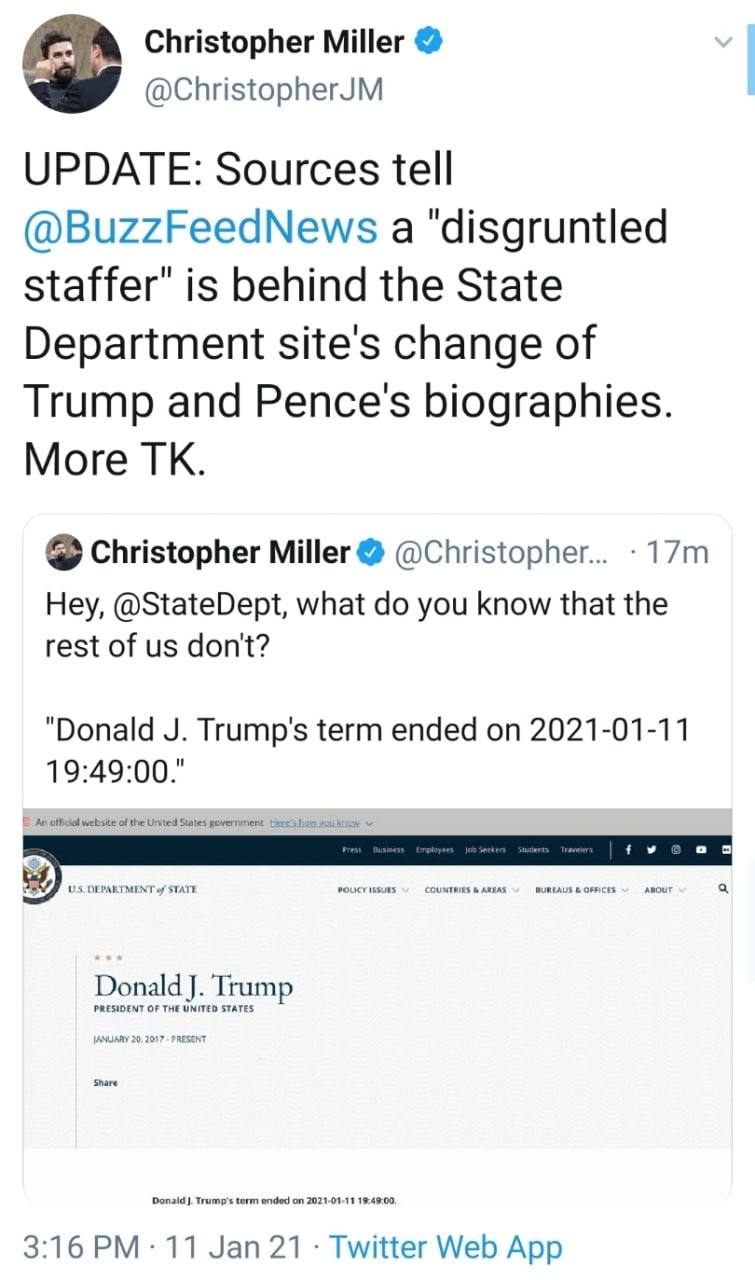Open Christopher Miller's profile avatar
Screen dimensions: 755x1280
click(x=72, y=64)
